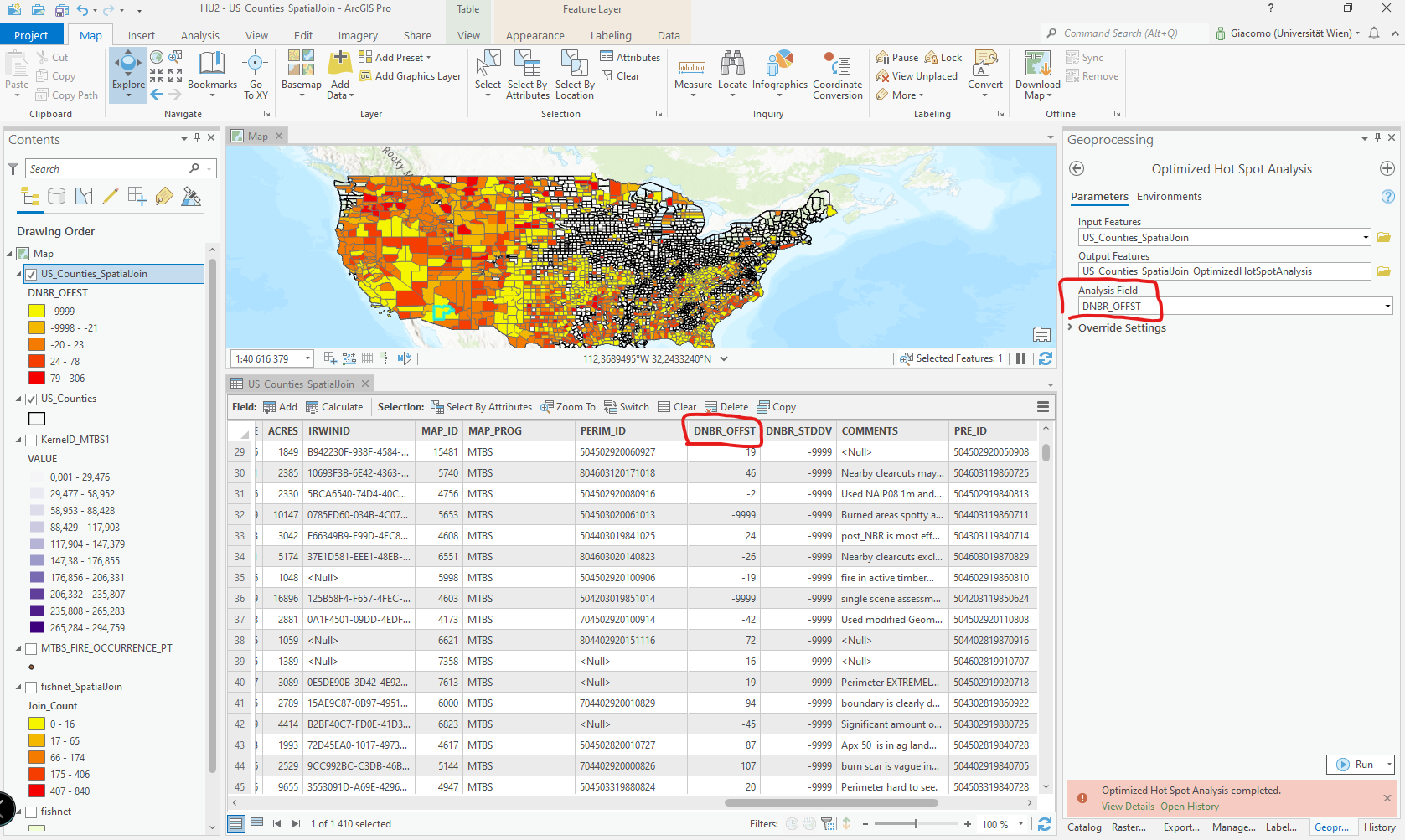Switch the selection in the attribute table
The width and height of the screenshot is (1405, 840).
(627, 406)
